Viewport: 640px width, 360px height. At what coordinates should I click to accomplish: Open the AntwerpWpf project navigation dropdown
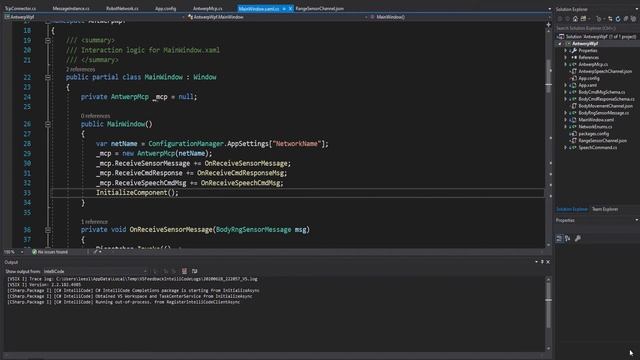tap(95, 17)
